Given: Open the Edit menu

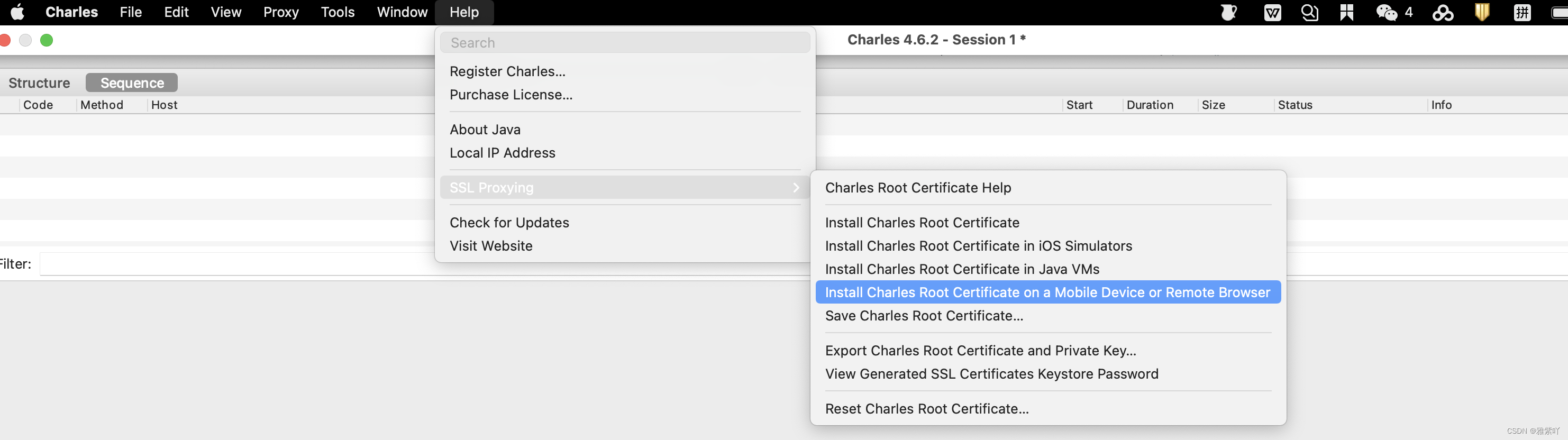Looking at the screenshot, I should (x=177, y=12).
